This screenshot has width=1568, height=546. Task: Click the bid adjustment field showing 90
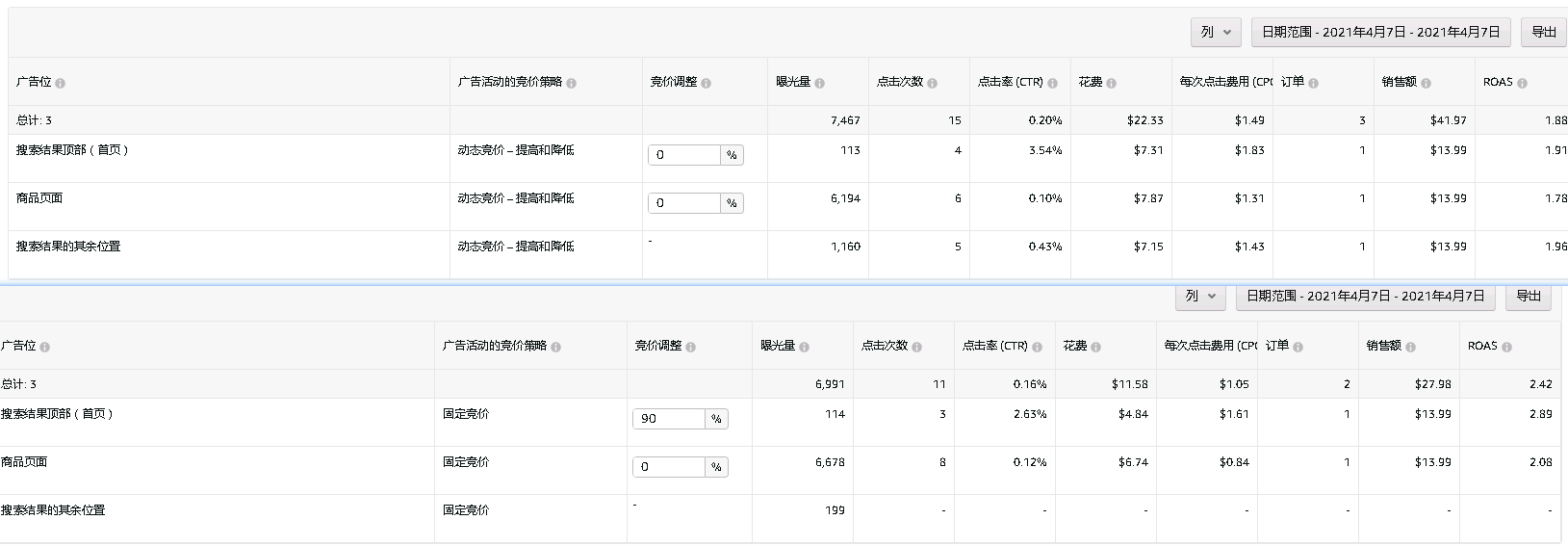tap(669, 419)
